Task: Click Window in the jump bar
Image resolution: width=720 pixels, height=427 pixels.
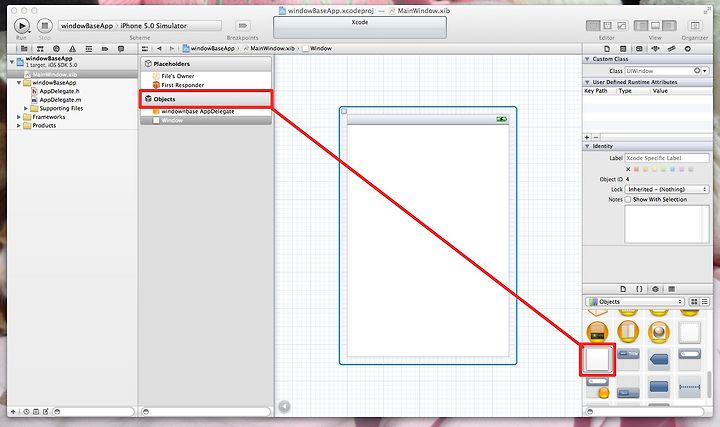Action: 317,48
